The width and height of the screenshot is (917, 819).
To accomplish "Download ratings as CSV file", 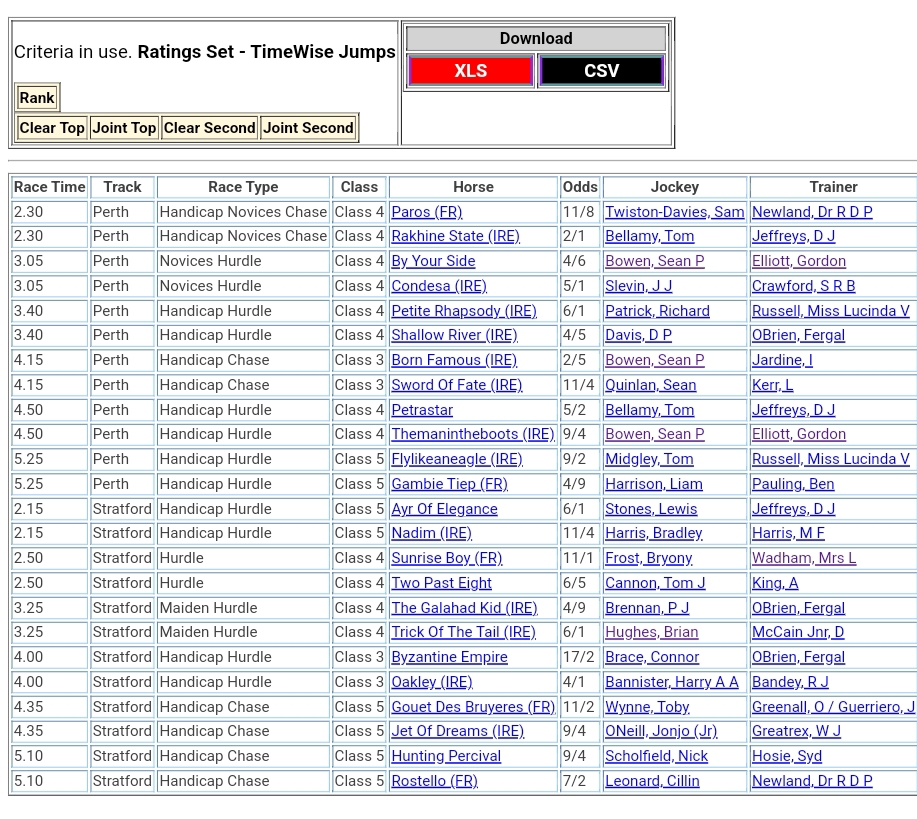I will click(x=601, y=71).
